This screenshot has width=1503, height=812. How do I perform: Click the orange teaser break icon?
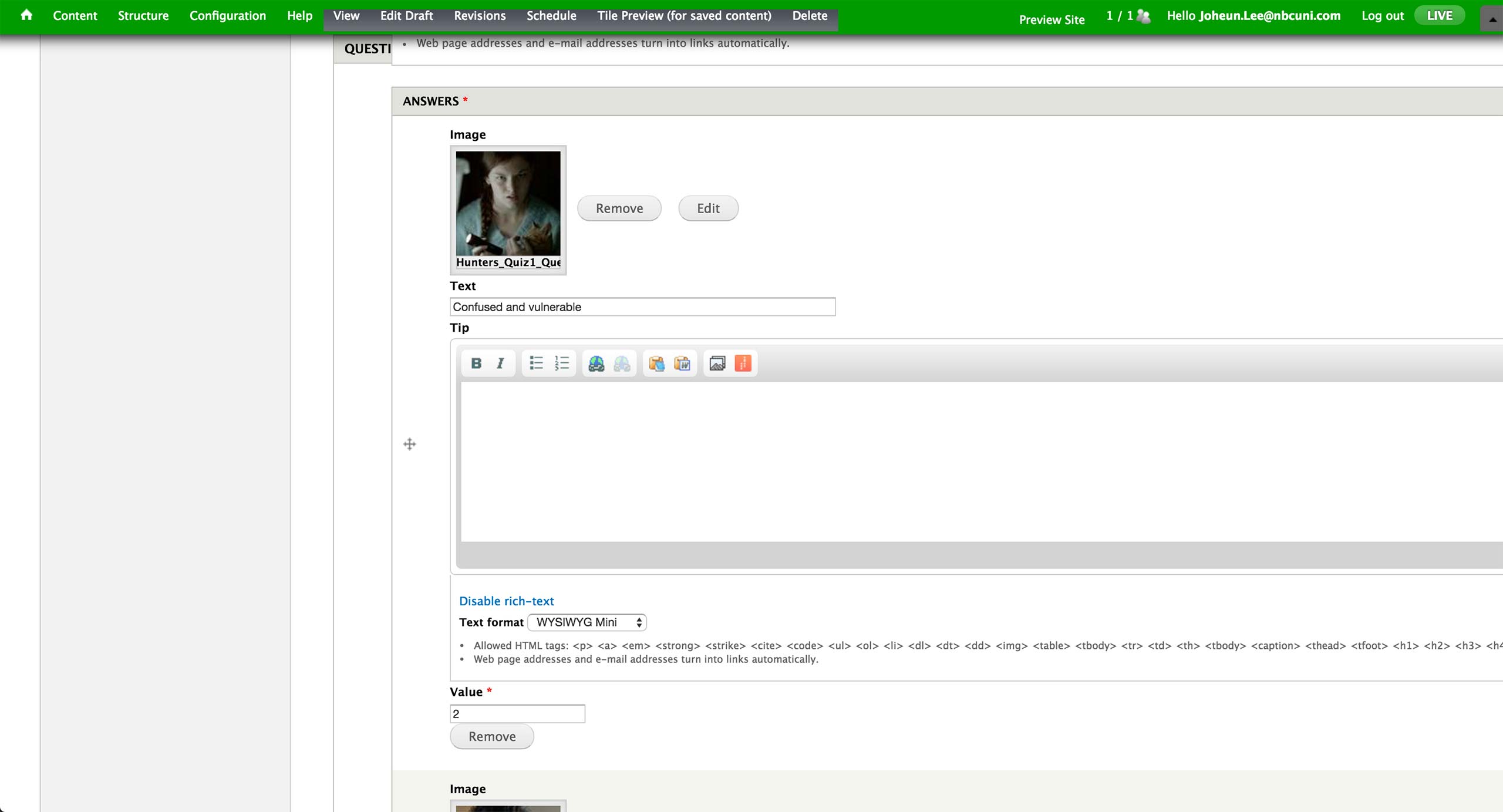coord(743,363)
